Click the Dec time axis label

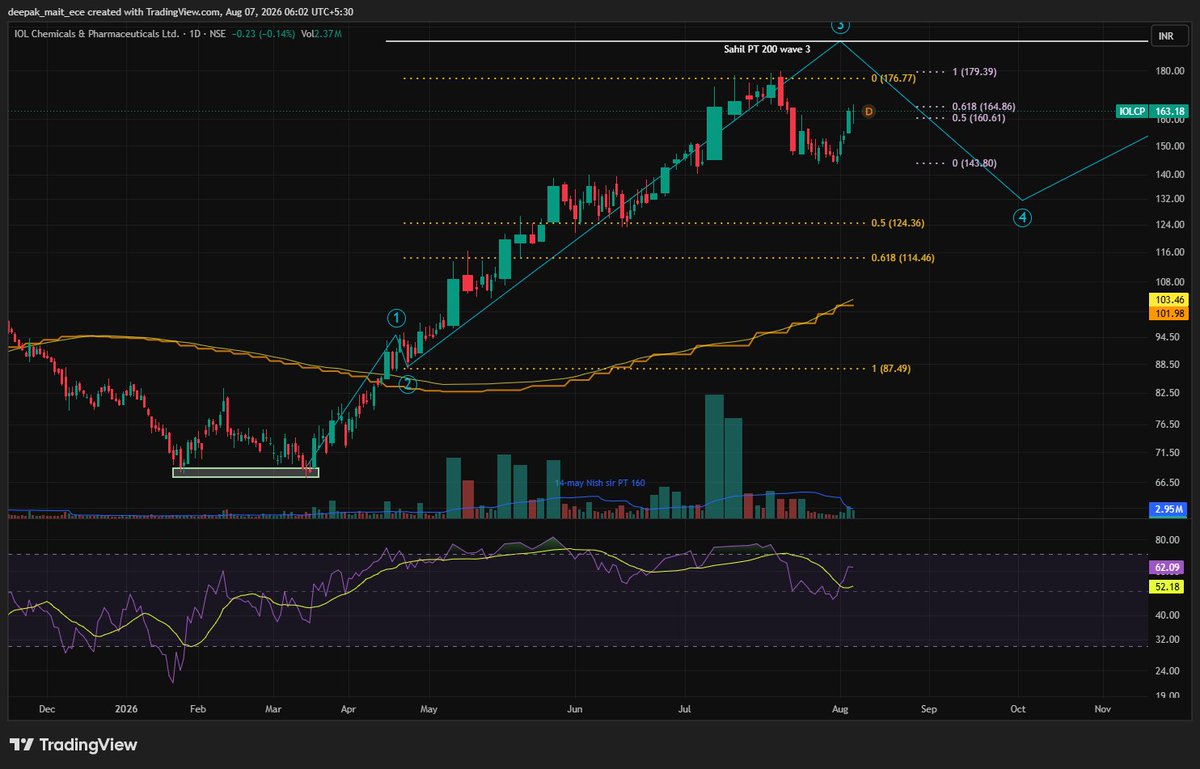(47, 709)
